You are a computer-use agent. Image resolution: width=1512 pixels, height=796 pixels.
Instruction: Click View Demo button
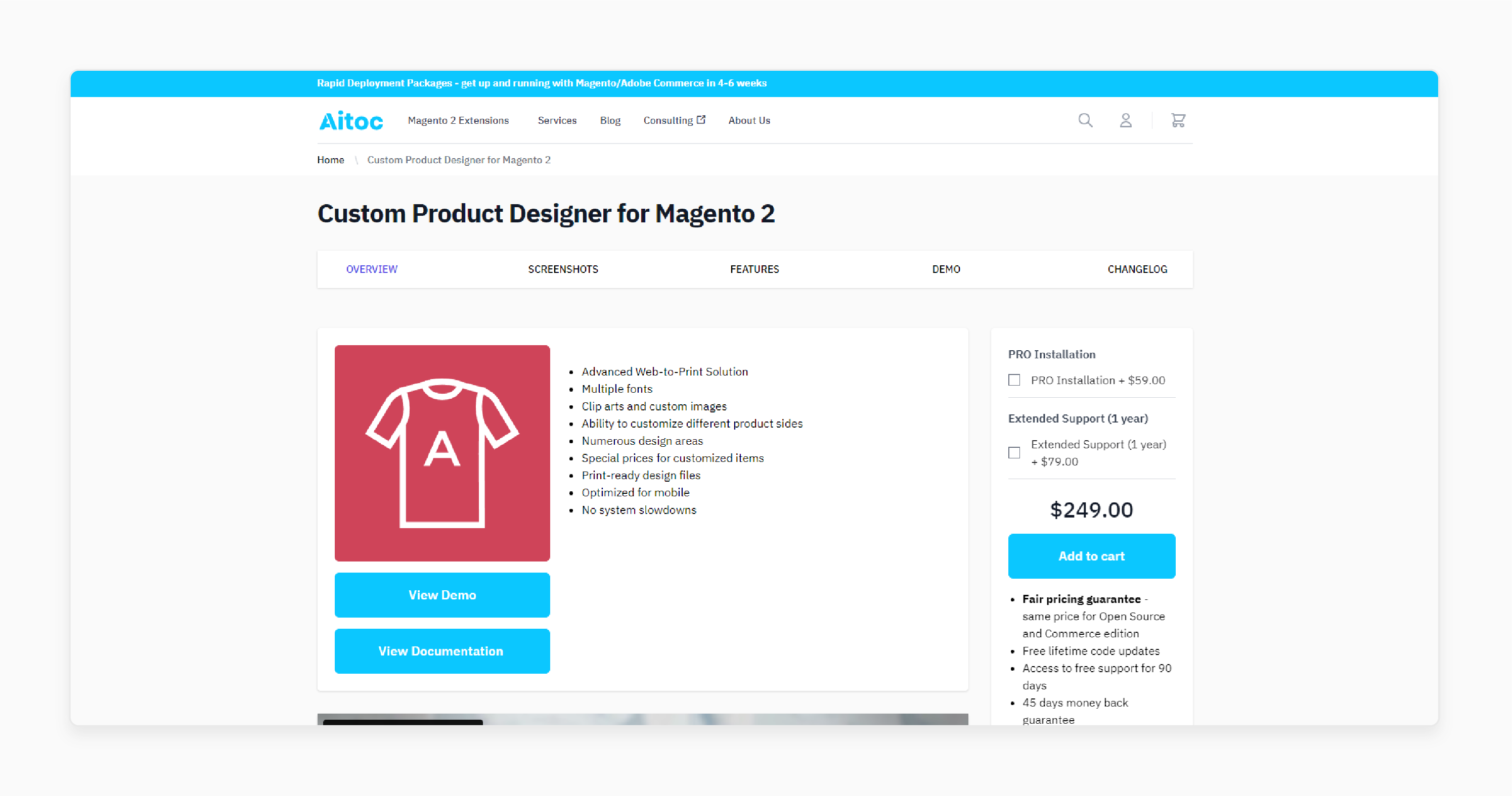coord(442,594)
